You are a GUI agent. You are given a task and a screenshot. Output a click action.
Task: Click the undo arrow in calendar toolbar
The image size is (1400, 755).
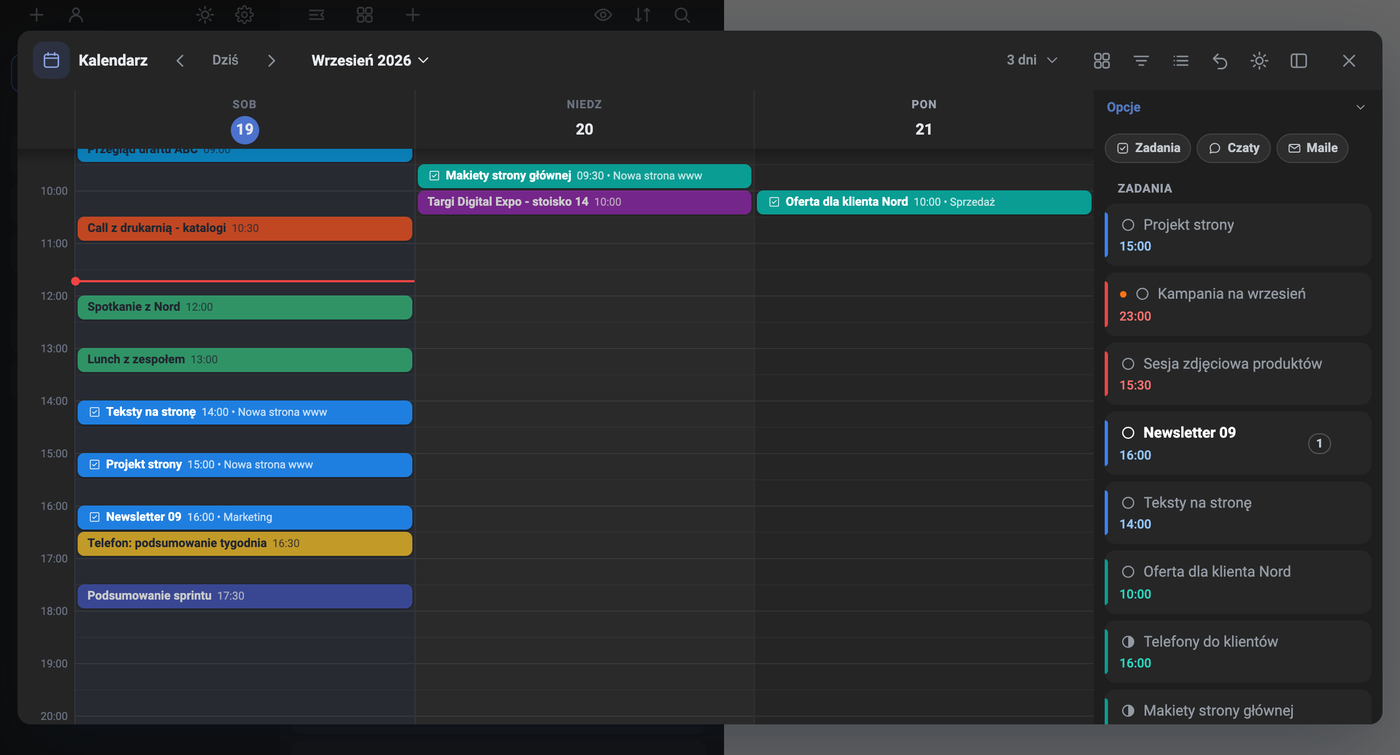click(1220, 61)
